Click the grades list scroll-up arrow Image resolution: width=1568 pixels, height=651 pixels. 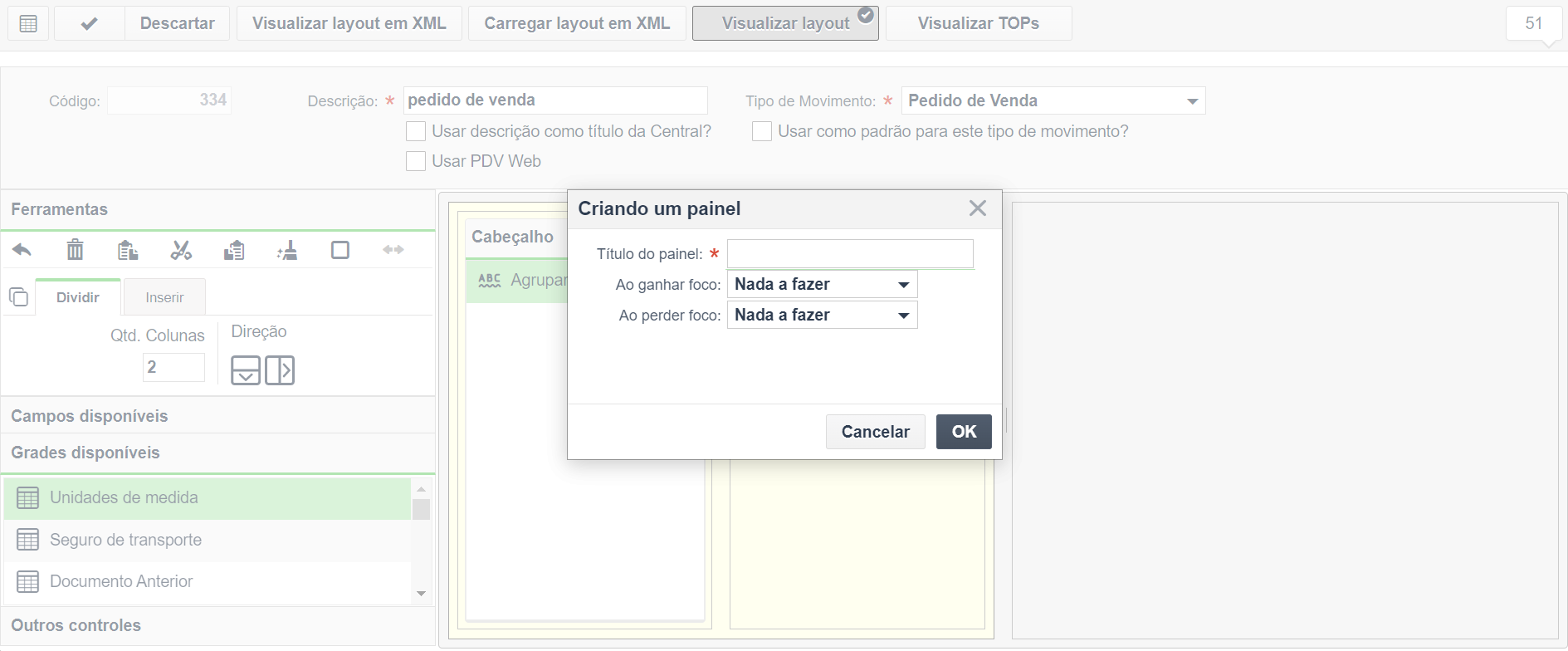click(x=421, y=488)
